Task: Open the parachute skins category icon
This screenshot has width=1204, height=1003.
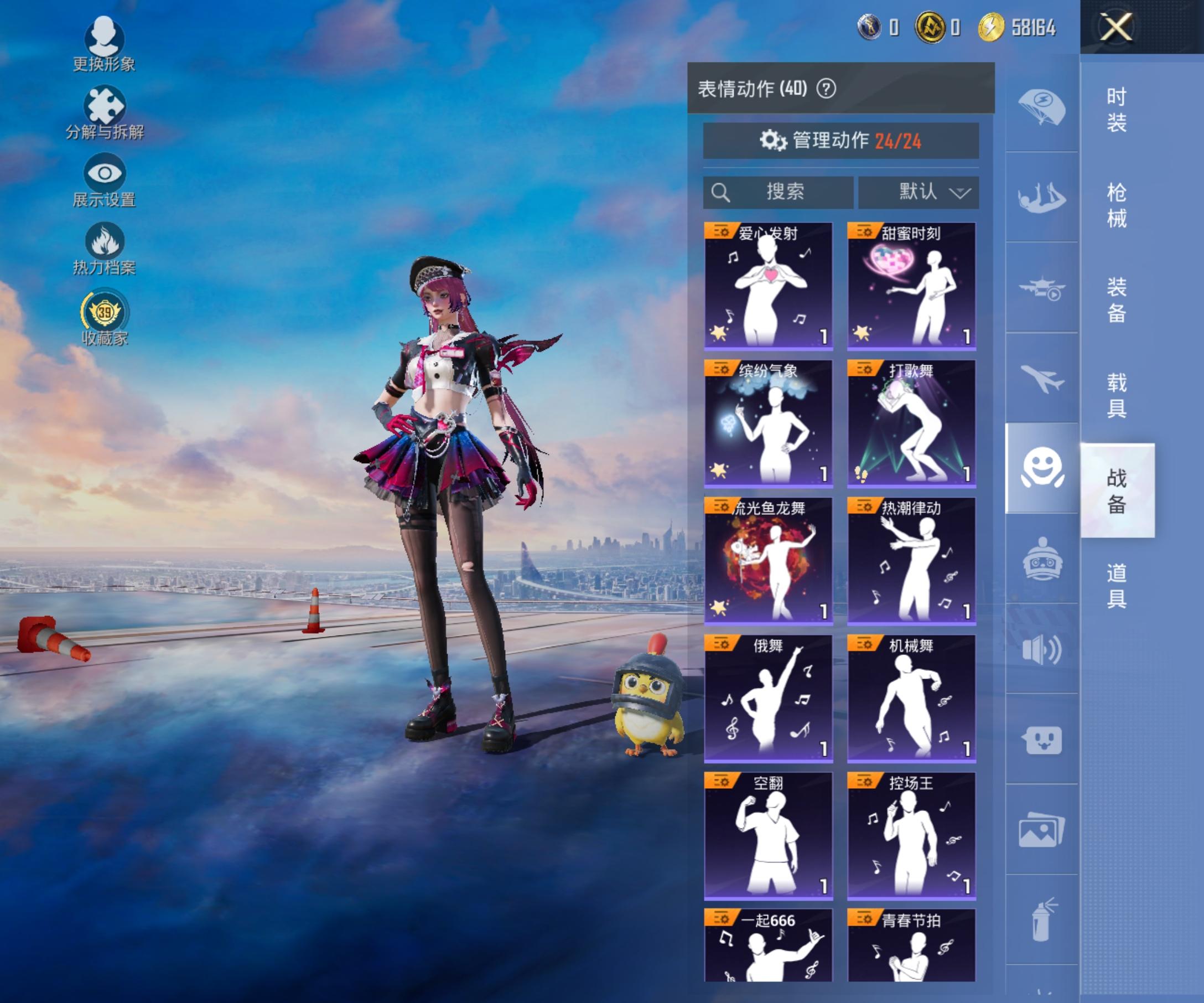Action: click(1041, 107)
